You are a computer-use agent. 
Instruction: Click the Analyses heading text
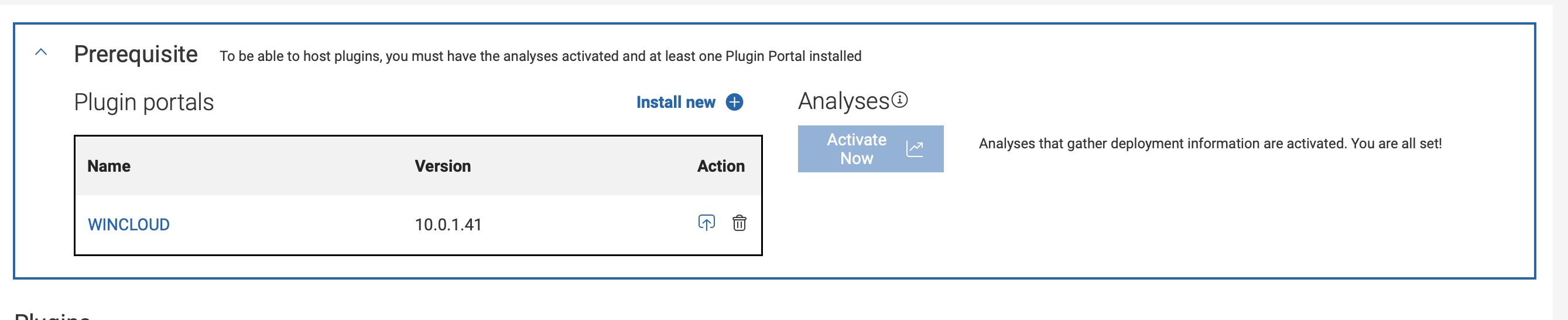[844, 101]
